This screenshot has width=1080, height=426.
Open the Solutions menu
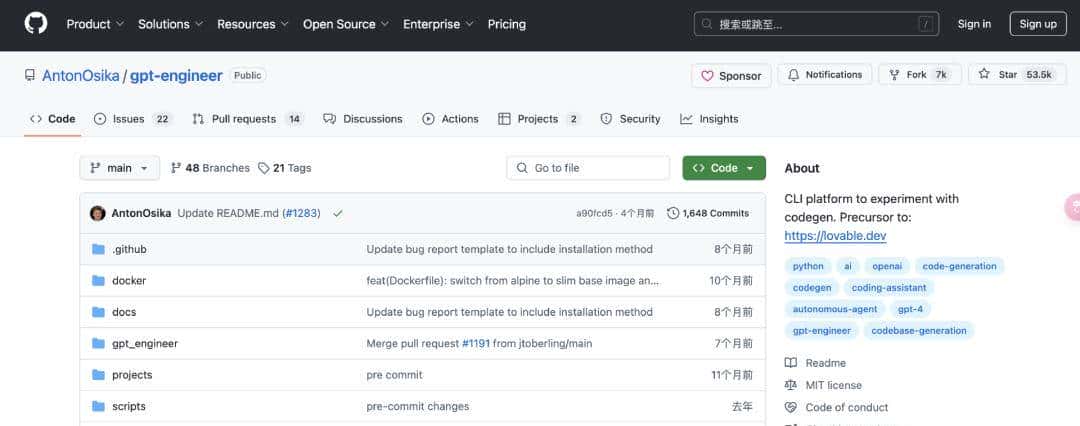170,24
